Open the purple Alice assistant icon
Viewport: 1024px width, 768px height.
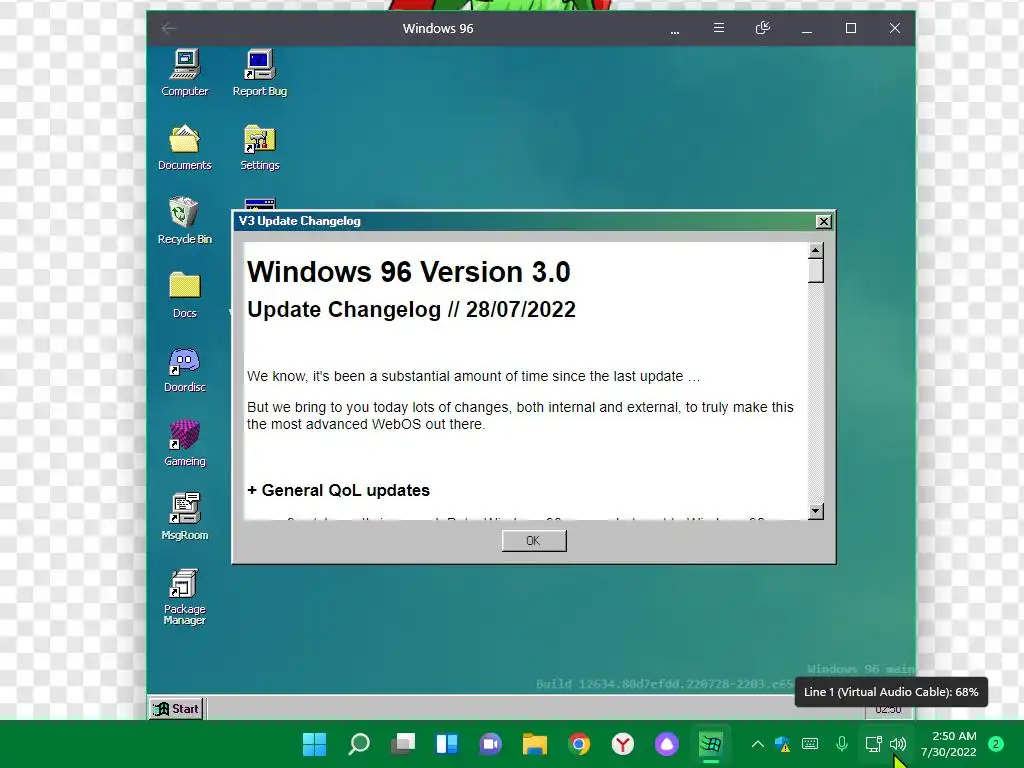pos(667,744)
